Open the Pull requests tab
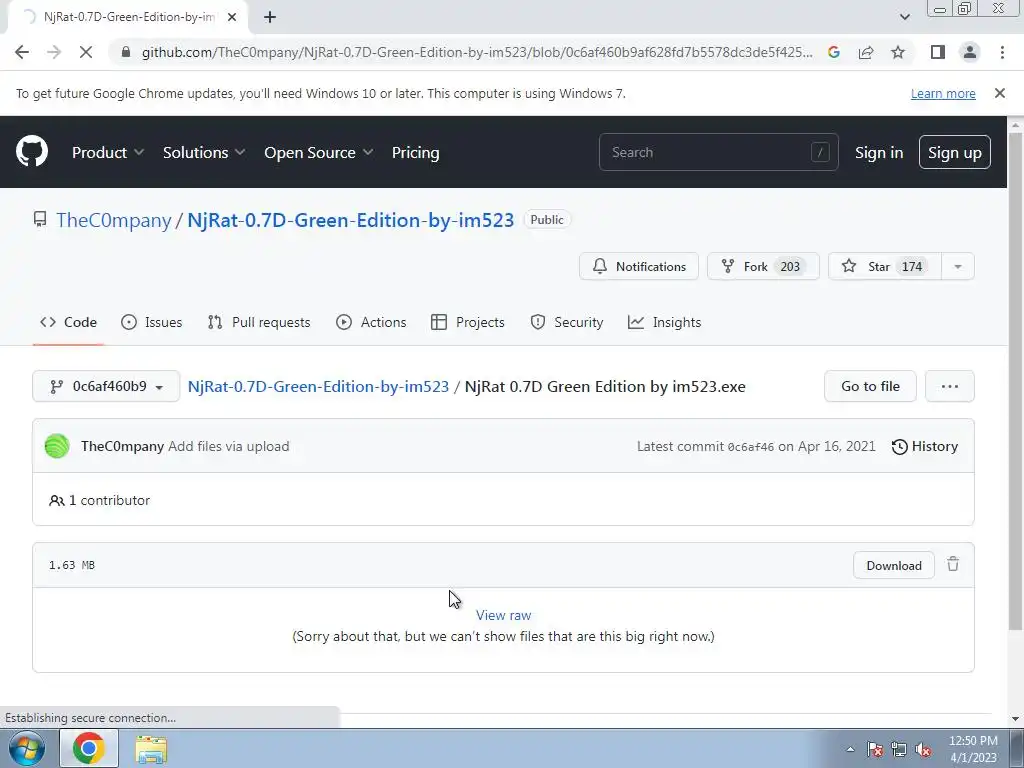Image resolution: width=1024 pixels, height=768 pixels. [x=259, y=322]
